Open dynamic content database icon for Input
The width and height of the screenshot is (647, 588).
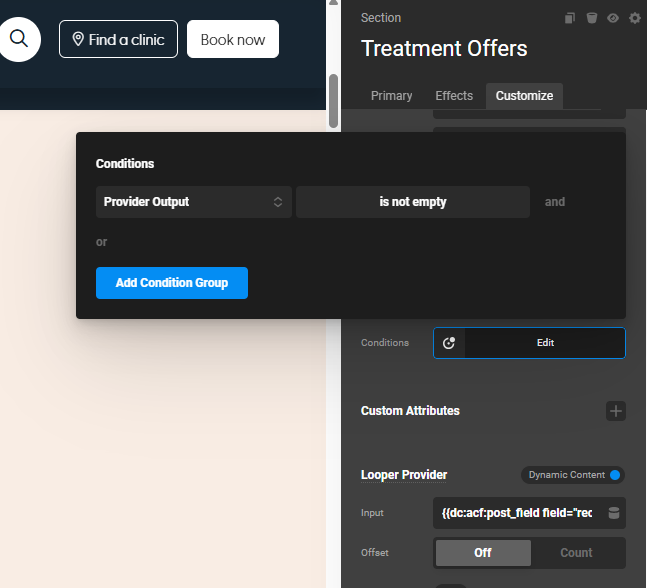click(614, 513)
